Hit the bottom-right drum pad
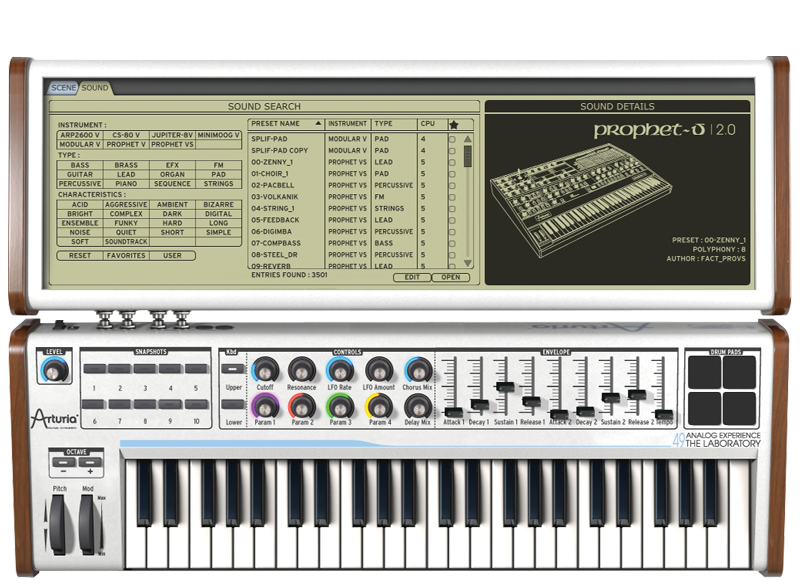This screenshot has width=800, height=585. point(739,408)
